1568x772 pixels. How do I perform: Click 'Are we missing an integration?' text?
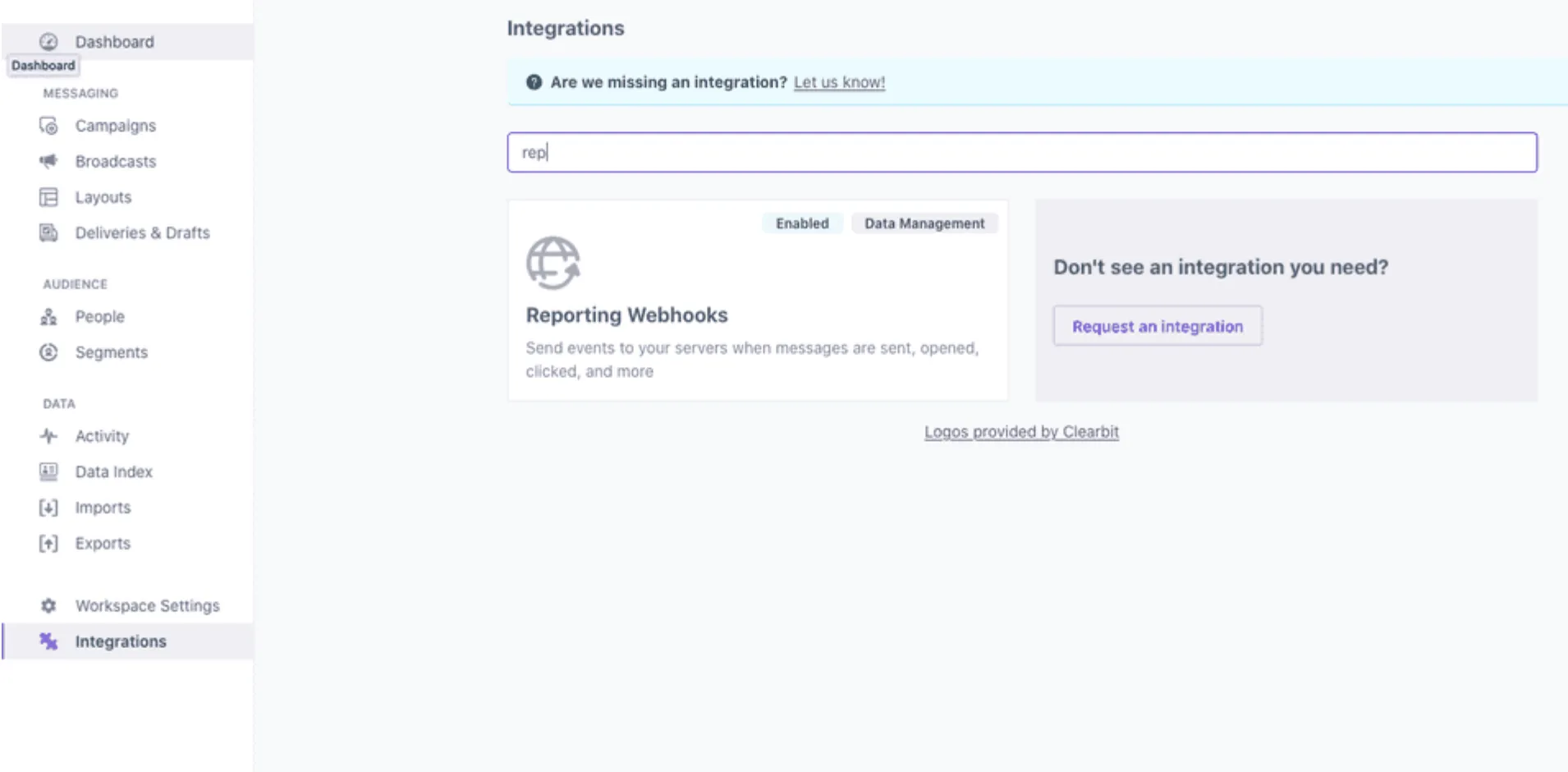(x=669, y=82)
